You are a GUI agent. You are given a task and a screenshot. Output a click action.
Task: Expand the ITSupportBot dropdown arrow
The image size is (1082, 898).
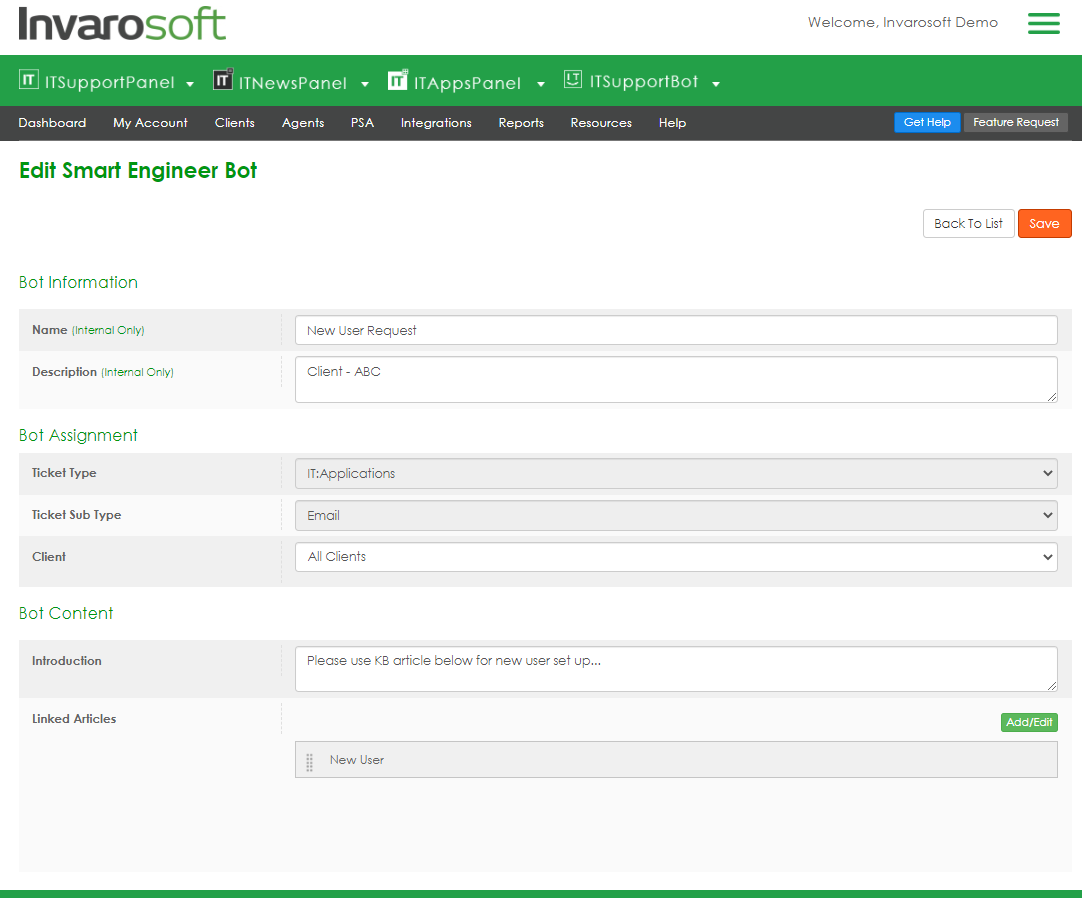click(x=716, y=84)
